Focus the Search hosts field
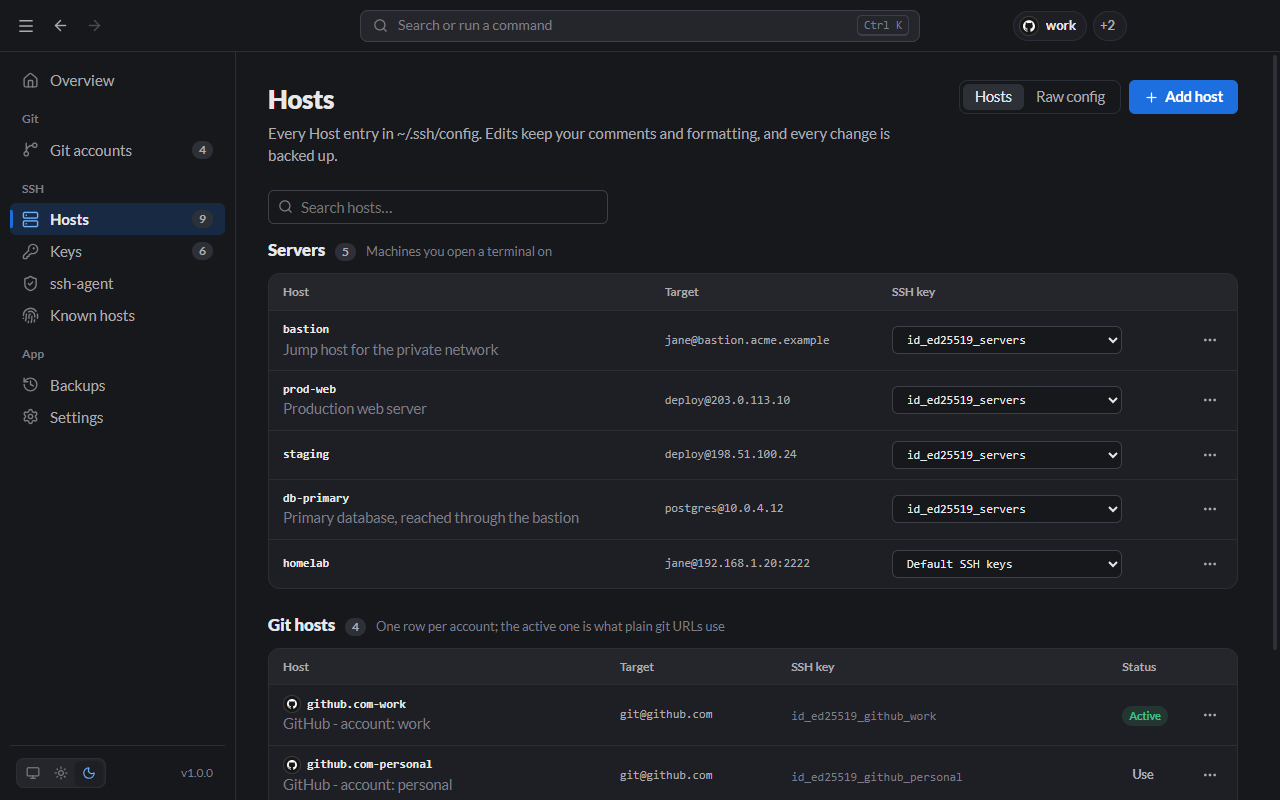This screenshot has width=1280, height=800. [438, 207]
